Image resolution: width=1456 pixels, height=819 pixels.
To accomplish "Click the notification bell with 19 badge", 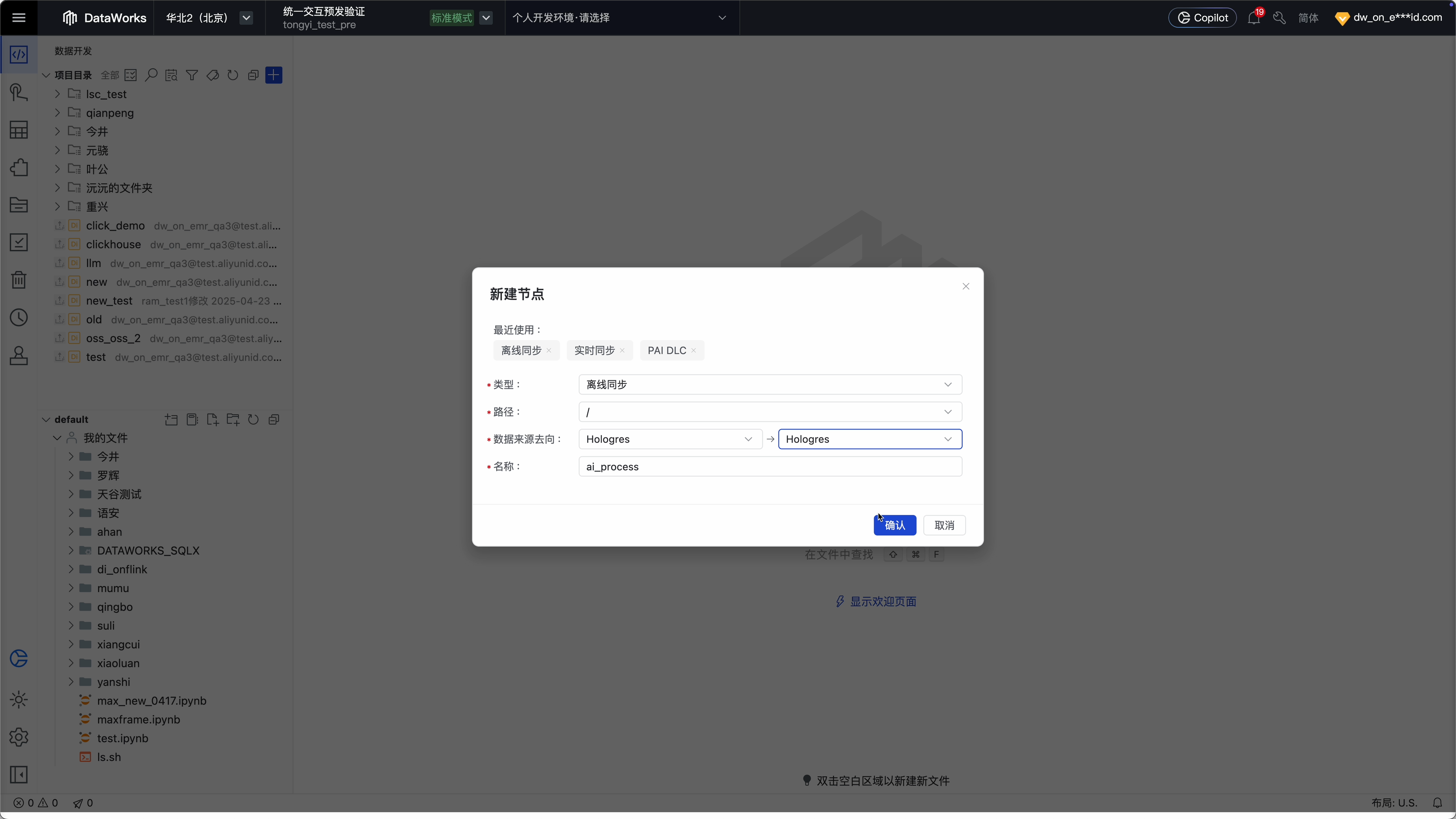I will tap(1254, 17).
